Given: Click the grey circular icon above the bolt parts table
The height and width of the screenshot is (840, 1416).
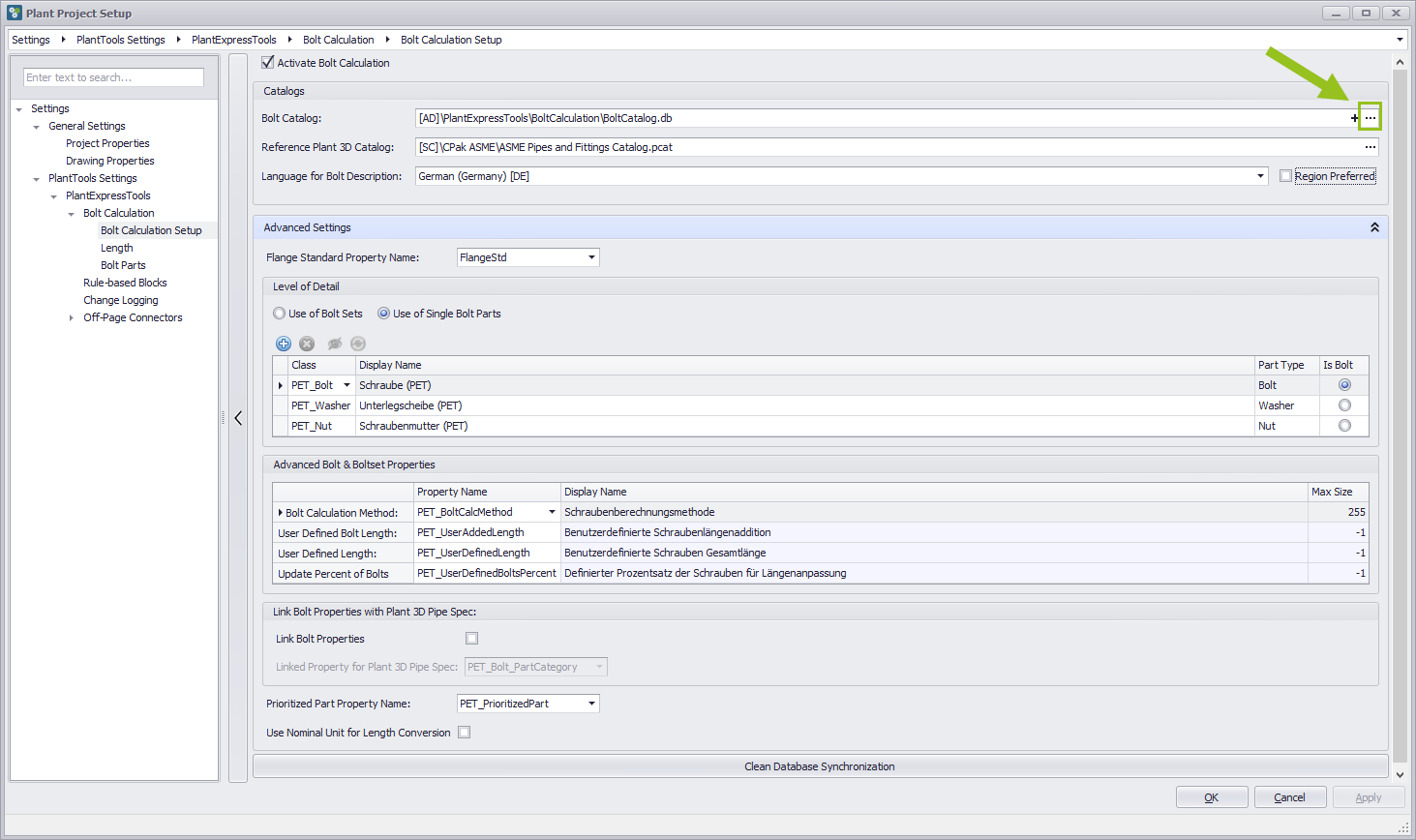Looking at the screenshot, I should (x=358, y=344).
